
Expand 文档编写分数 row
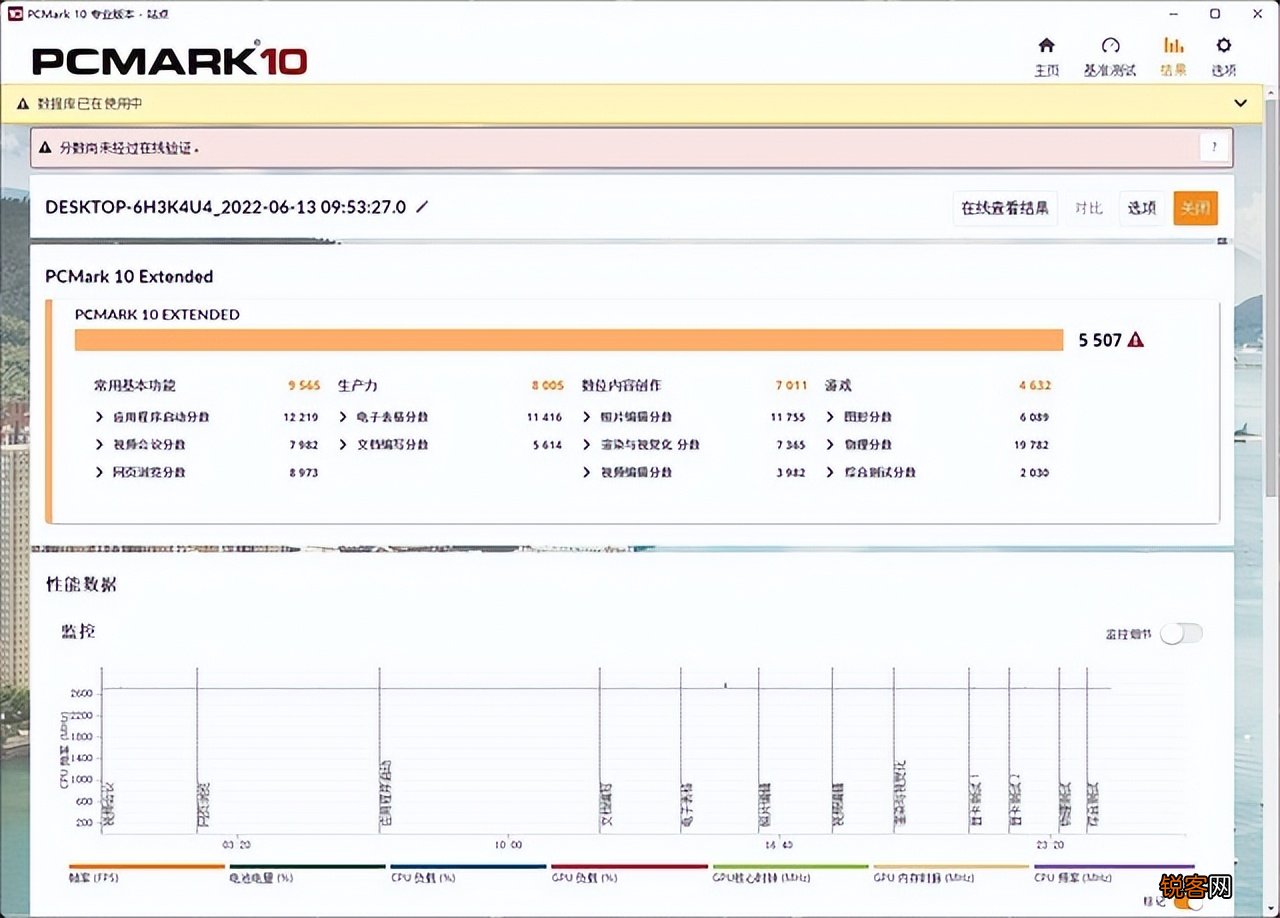click(x=450, y=445)
